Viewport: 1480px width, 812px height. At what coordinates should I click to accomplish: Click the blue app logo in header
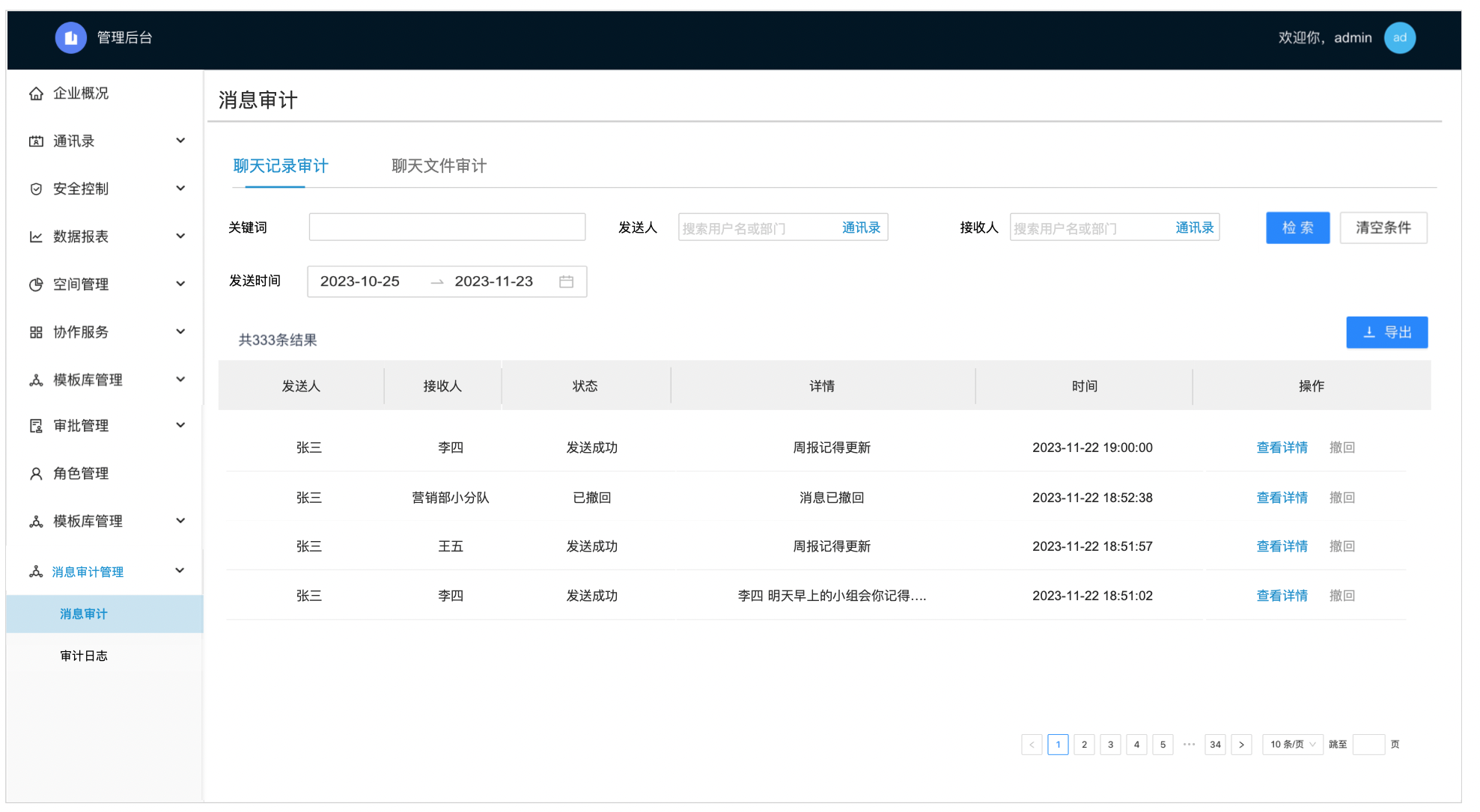(x=70, y=37)
